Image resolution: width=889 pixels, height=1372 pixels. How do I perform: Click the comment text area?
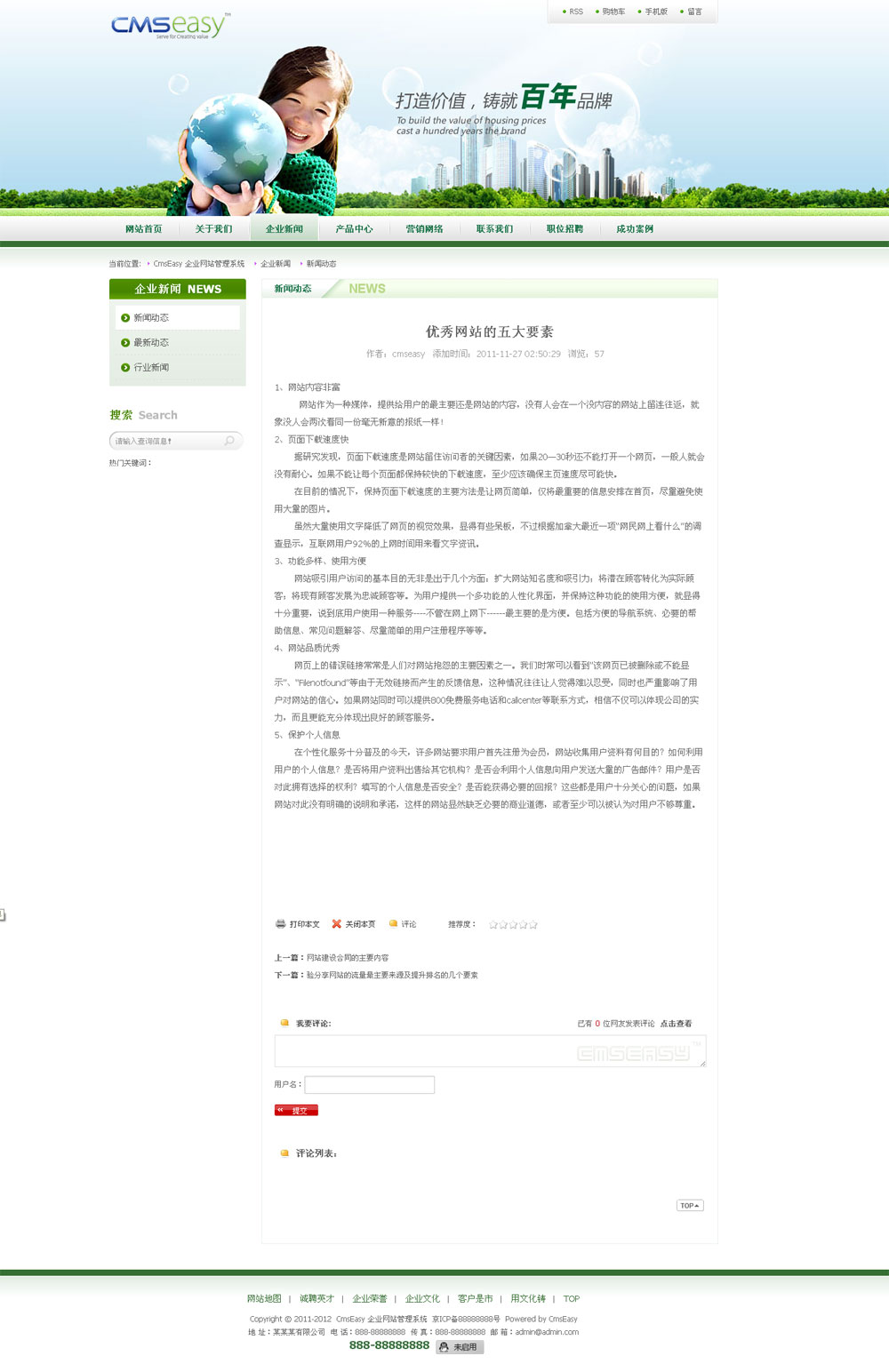click(x=489, y=1051)
